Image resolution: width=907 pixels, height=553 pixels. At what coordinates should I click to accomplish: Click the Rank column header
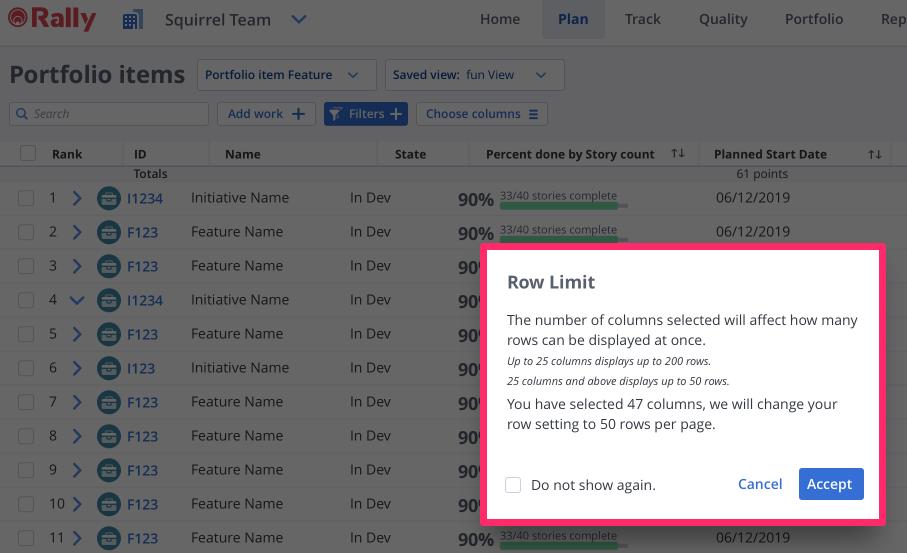click(x=67, y=154)
